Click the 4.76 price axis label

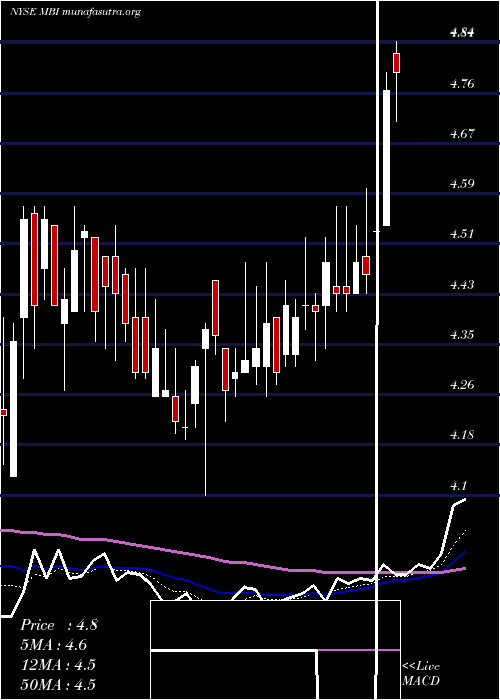tap(462, 83)
